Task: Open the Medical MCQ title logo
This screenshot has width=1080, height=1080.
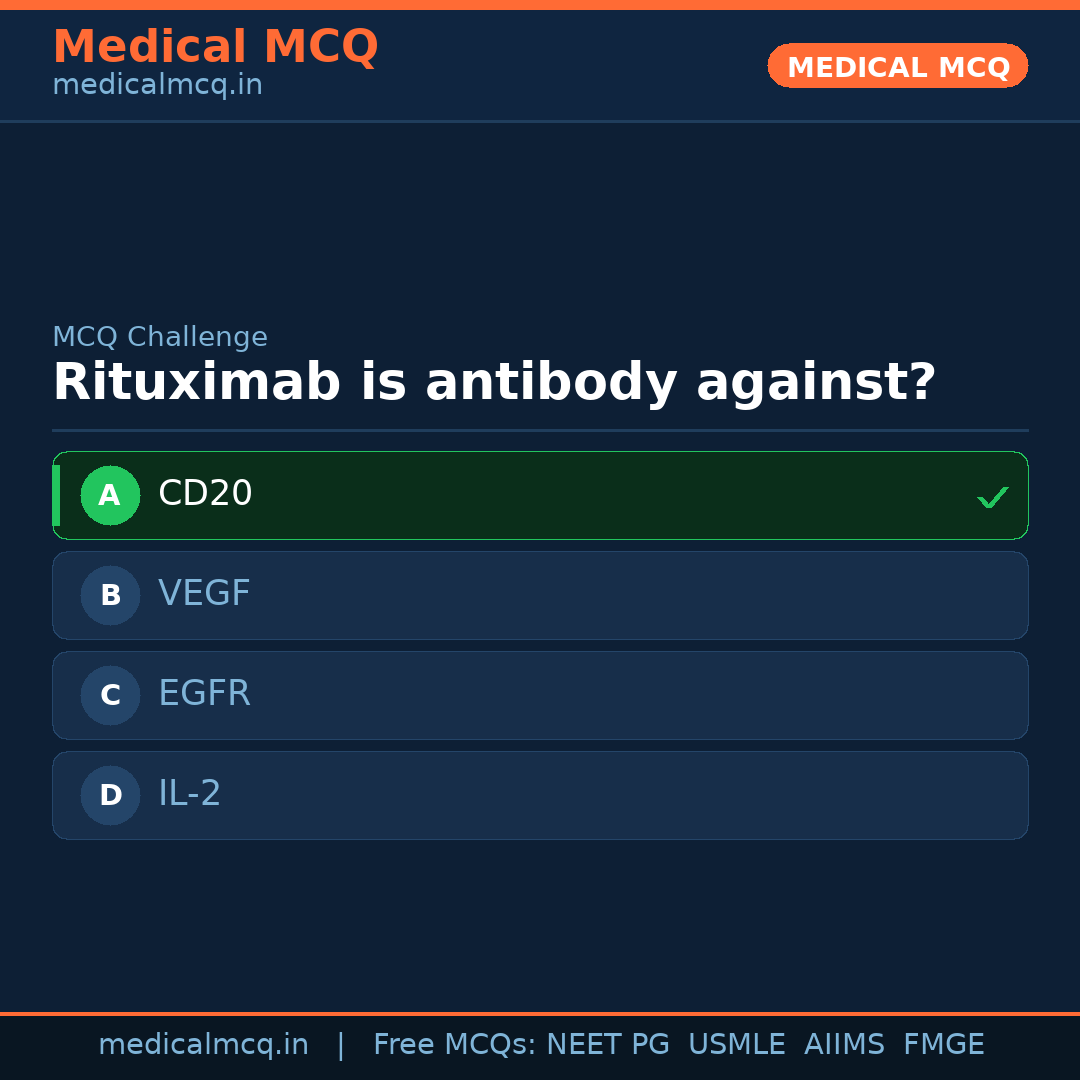Action: pyautogui.click(x=215, y=47)
